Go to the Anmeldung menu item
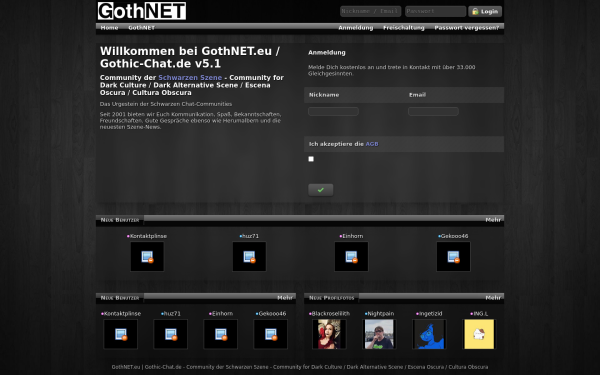This screenshot has height=375, width=600. pyautogui.click(x=355, y=28)
